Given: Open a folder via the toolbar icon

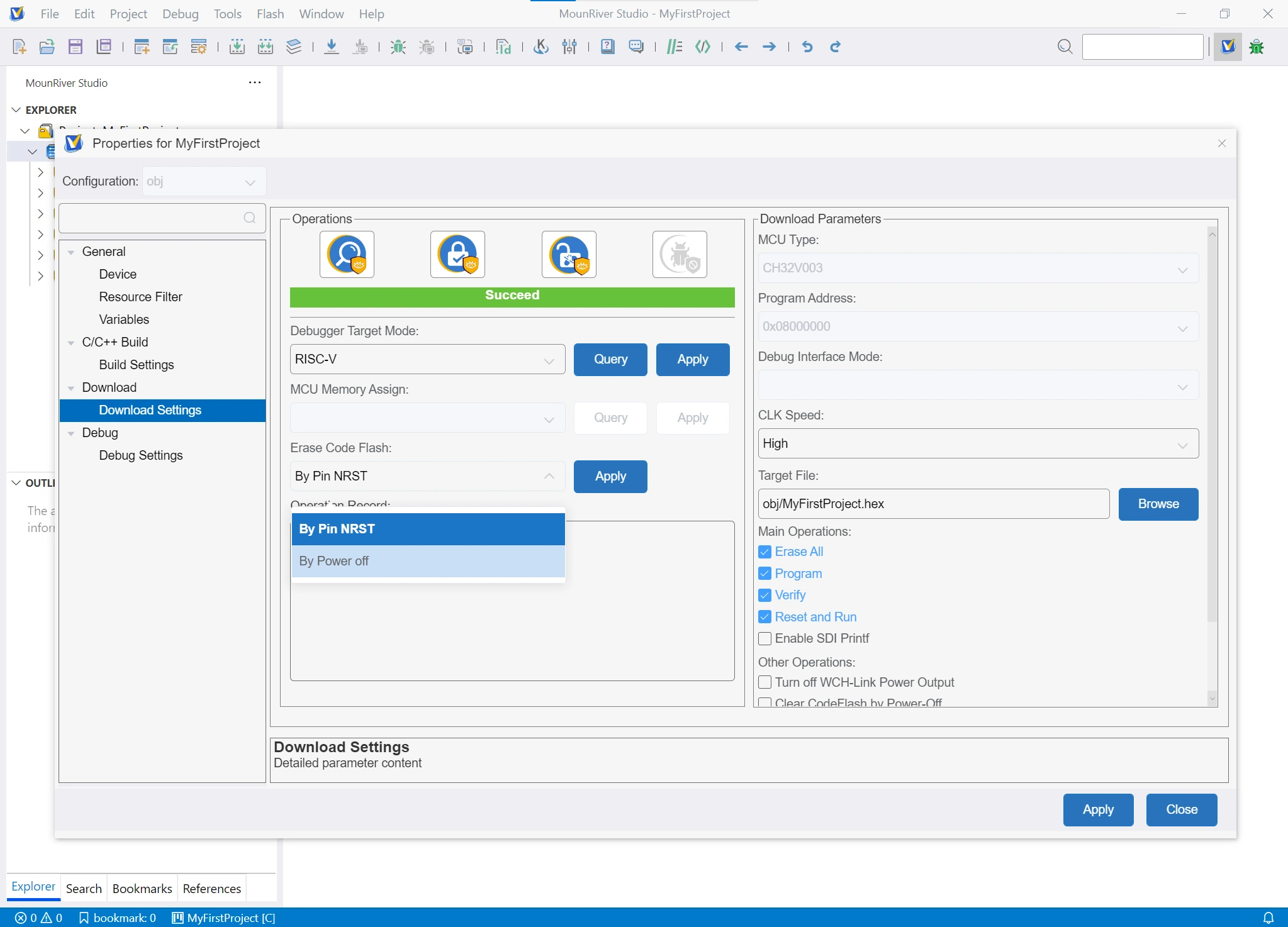Looking at the screenshot, I should coord(47,47).
